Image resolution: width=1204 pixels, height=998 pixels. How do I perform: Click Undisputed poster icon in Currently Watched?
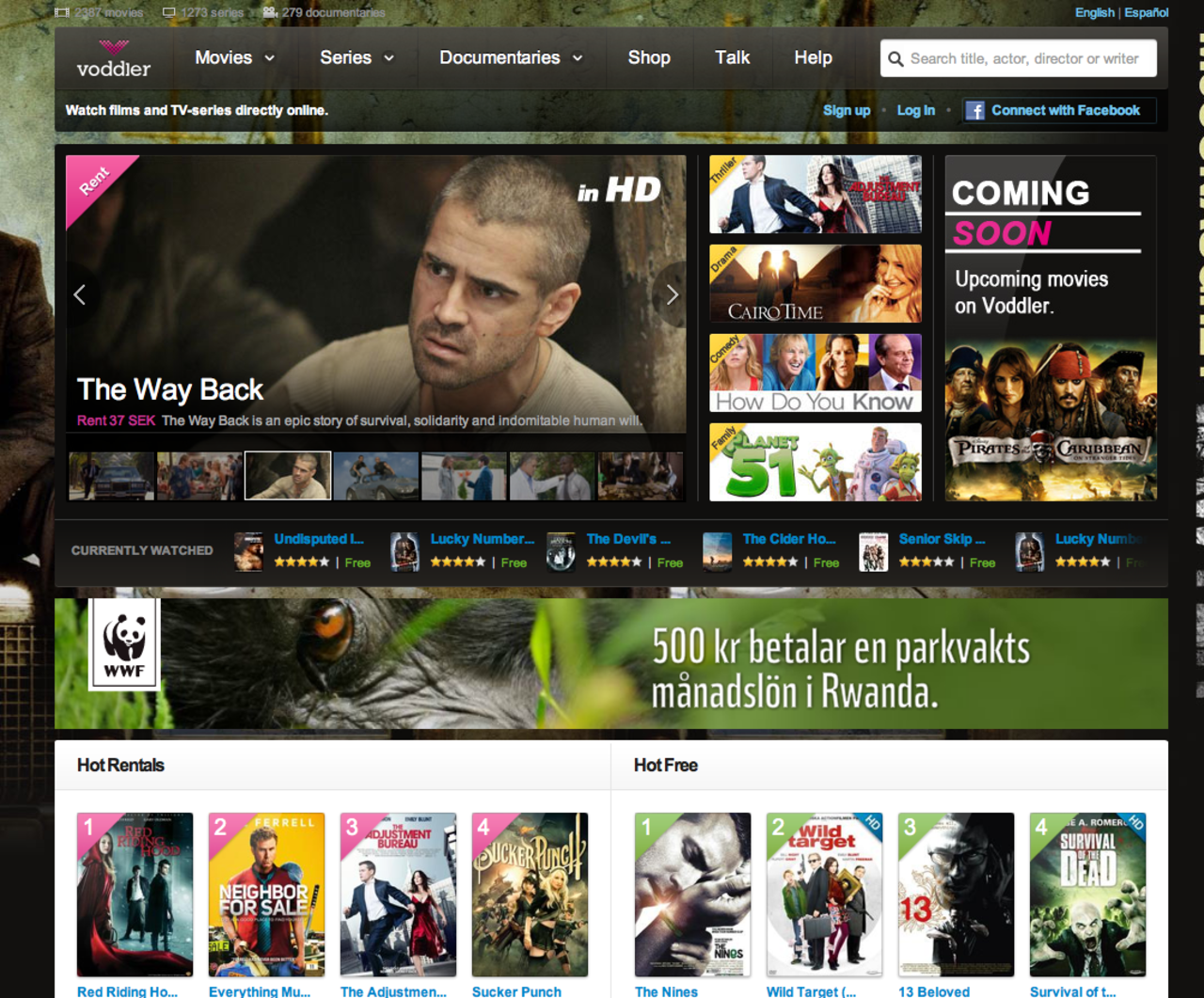(248, 551)
